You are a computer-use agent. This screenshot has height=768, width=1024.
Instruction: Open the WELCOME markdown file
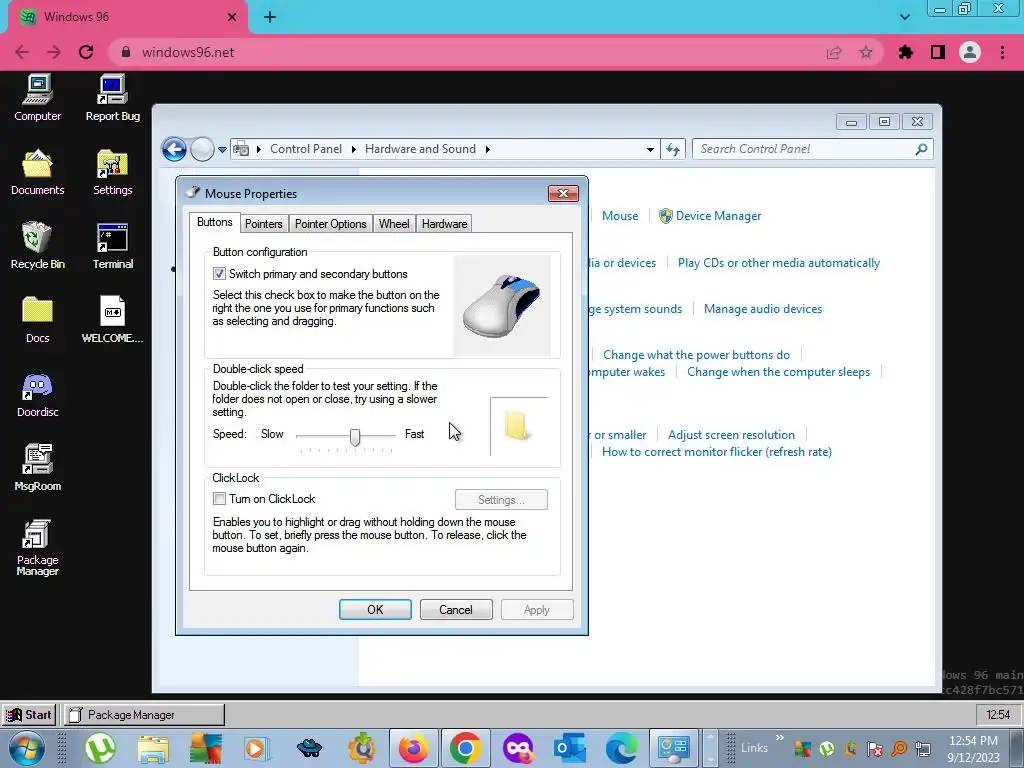click(x=112, y=319)
